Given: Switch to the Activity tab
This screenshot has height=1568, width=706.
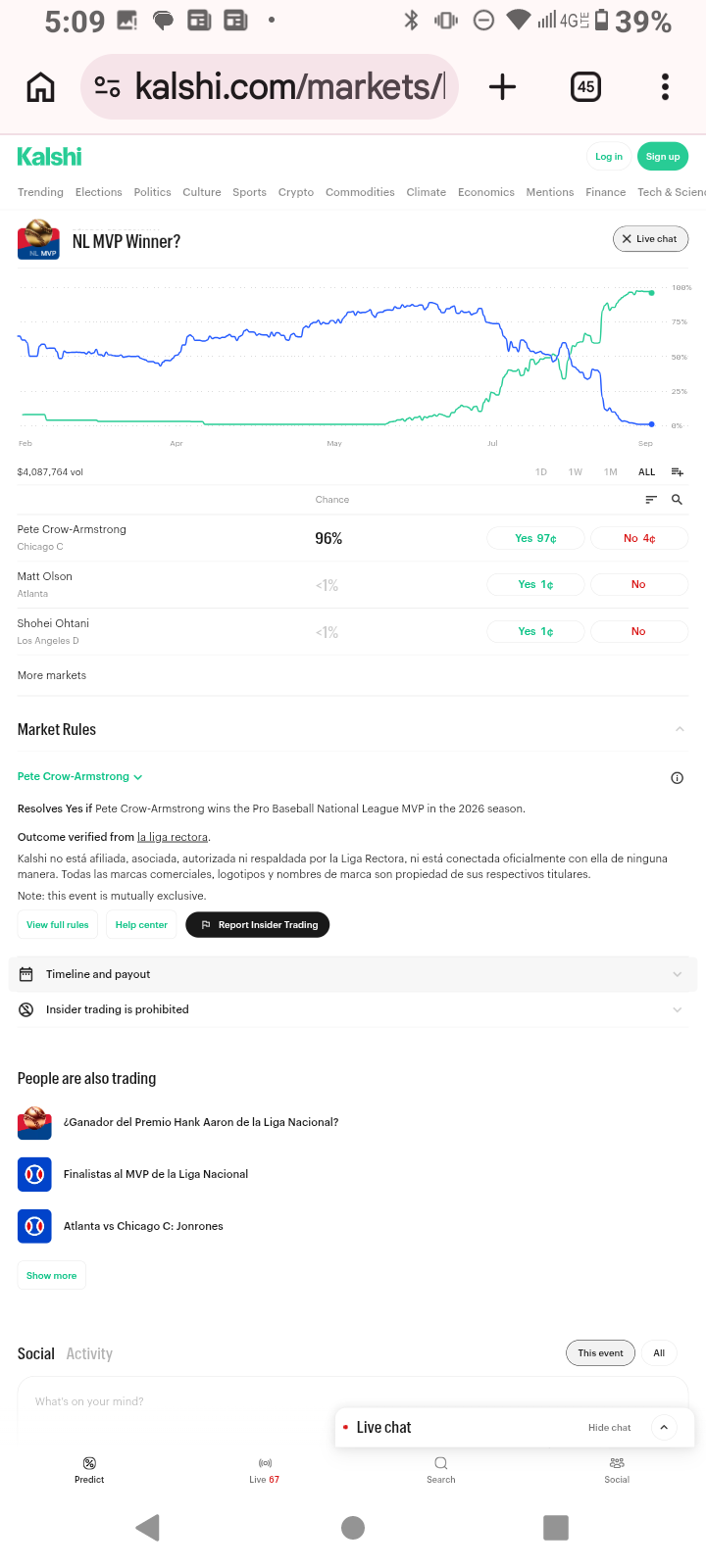Looking at the screenshot, I should point(89,1353).
